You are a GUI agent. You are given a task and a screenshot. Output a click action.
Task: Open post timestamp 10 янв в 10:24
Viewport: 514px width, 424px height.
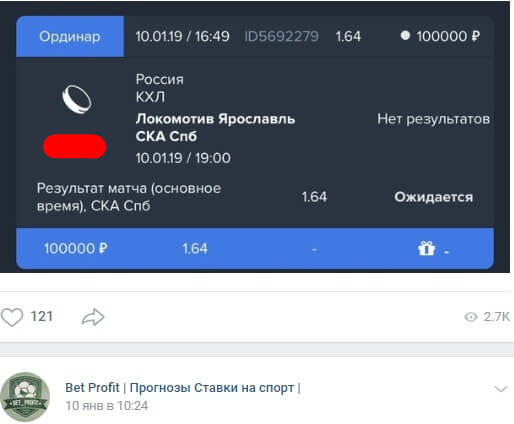coord(107,406)
